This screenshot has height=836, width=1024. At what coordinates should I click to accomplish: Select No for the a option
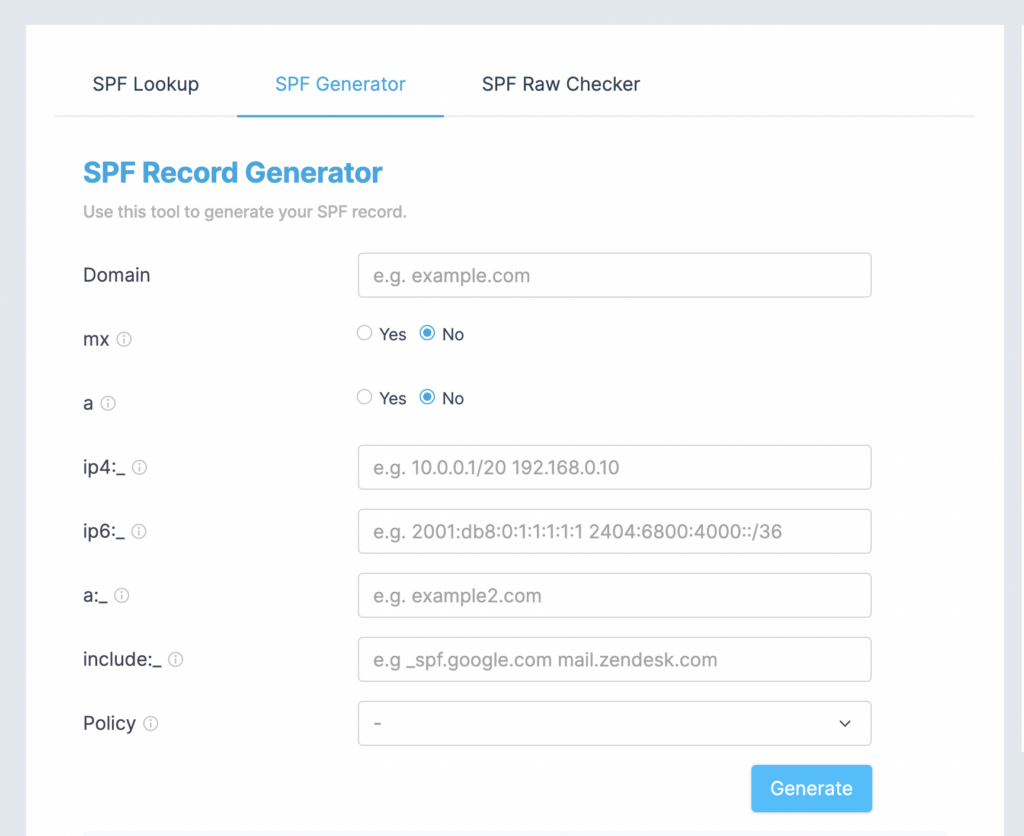pyautogui.click(x=427, y=397)
